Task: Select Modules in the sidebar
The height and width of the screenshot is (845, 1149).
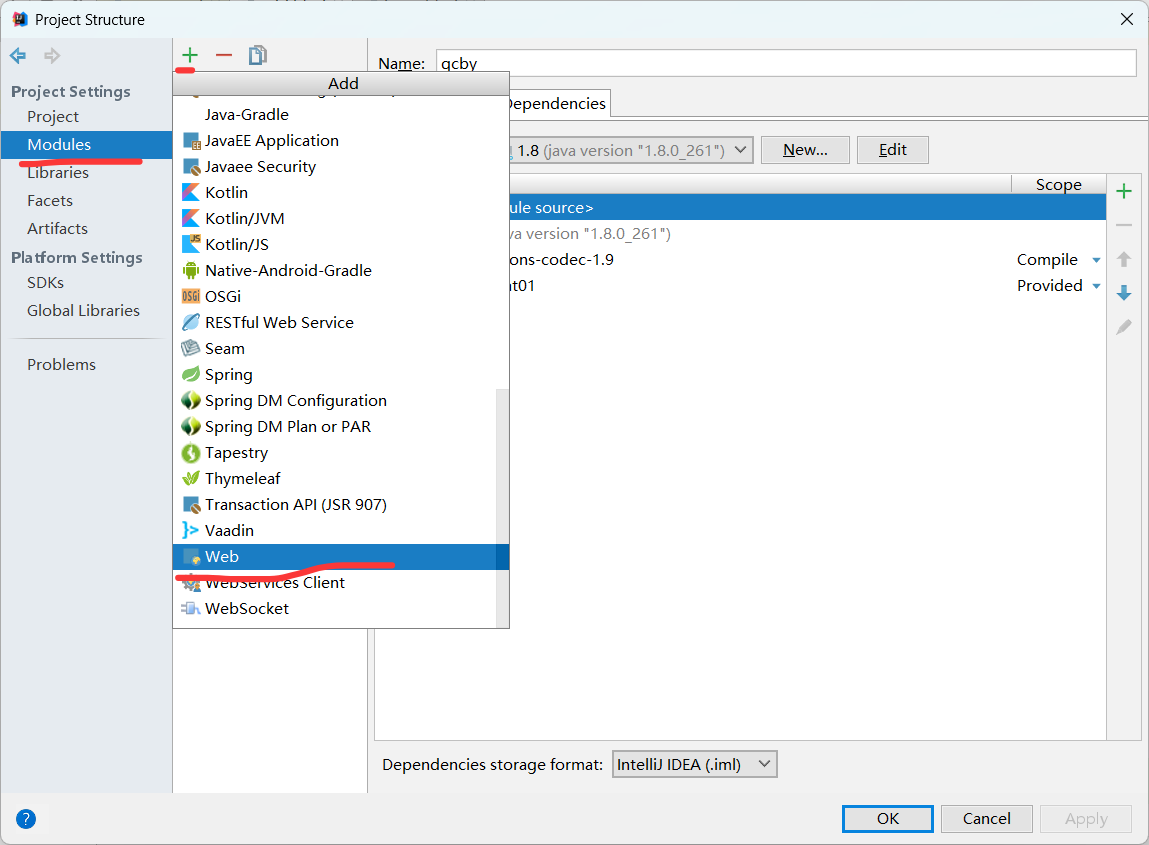Action: pyautogui.click(x=86, y=144)
